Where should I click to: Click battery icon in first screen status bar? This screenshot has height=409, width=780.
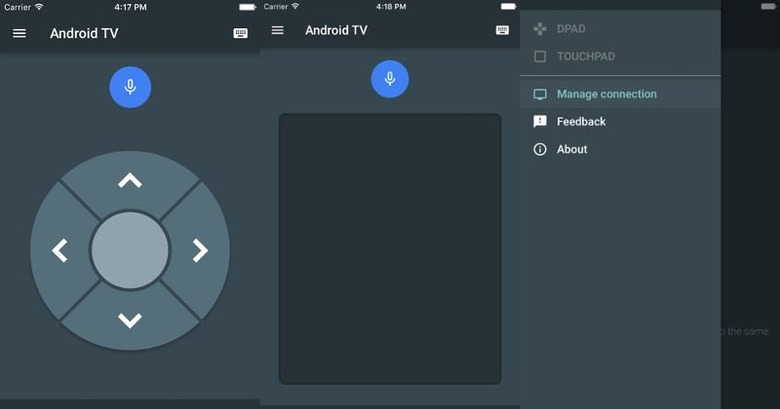(x=247, y=7)
